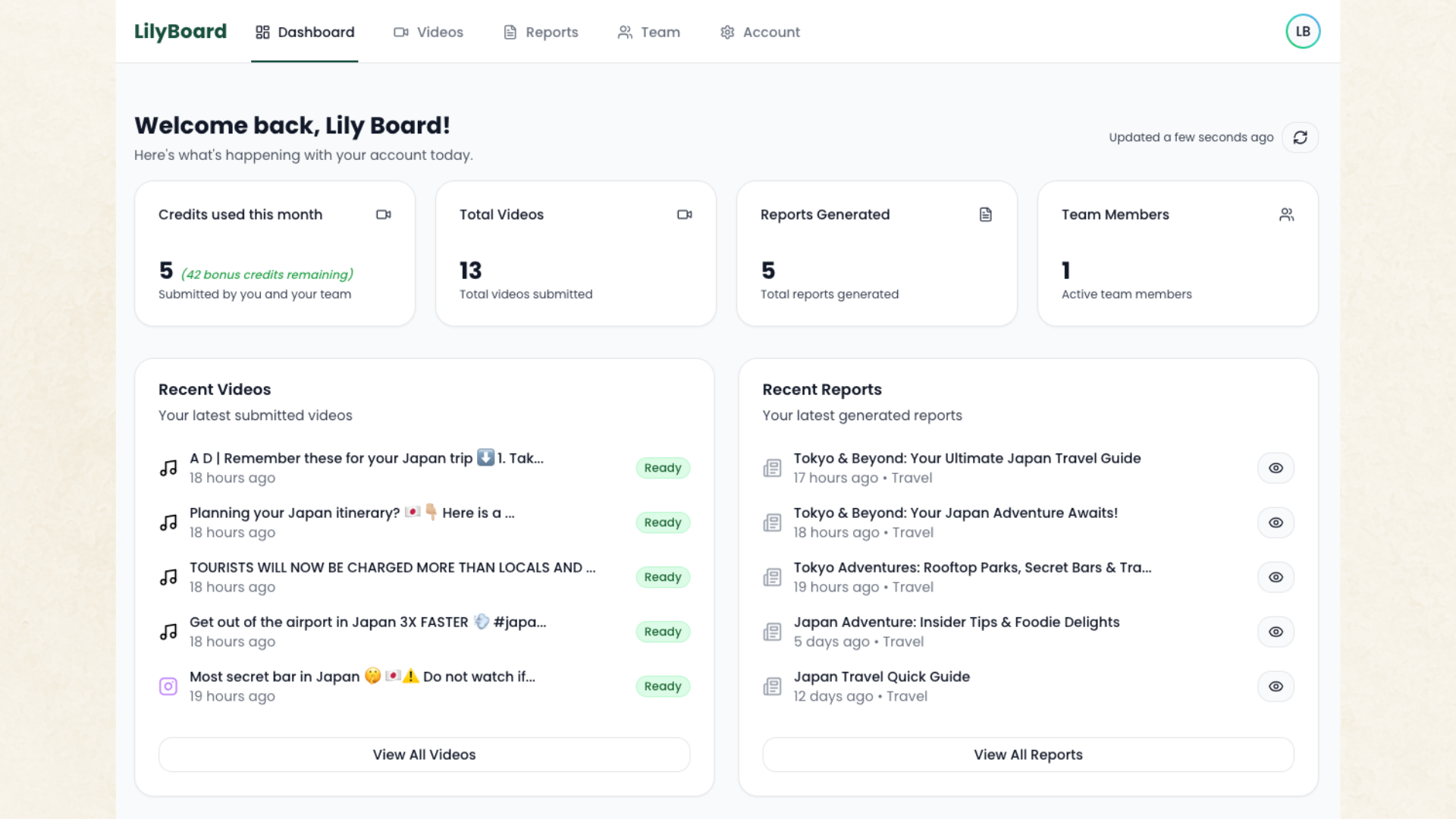
Task: Click the LilyBoard logo
Action: click(x=180, y=32)
